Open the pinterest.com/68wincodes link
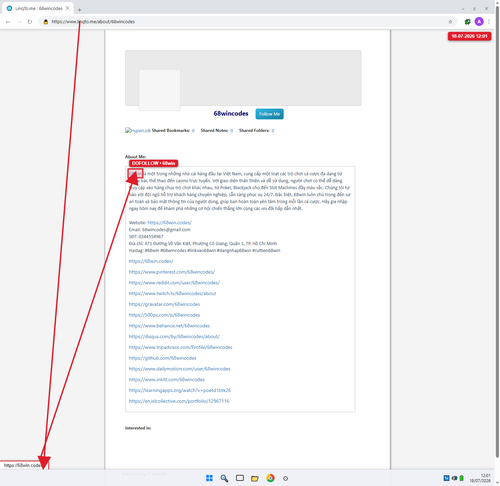 point(172,272)
